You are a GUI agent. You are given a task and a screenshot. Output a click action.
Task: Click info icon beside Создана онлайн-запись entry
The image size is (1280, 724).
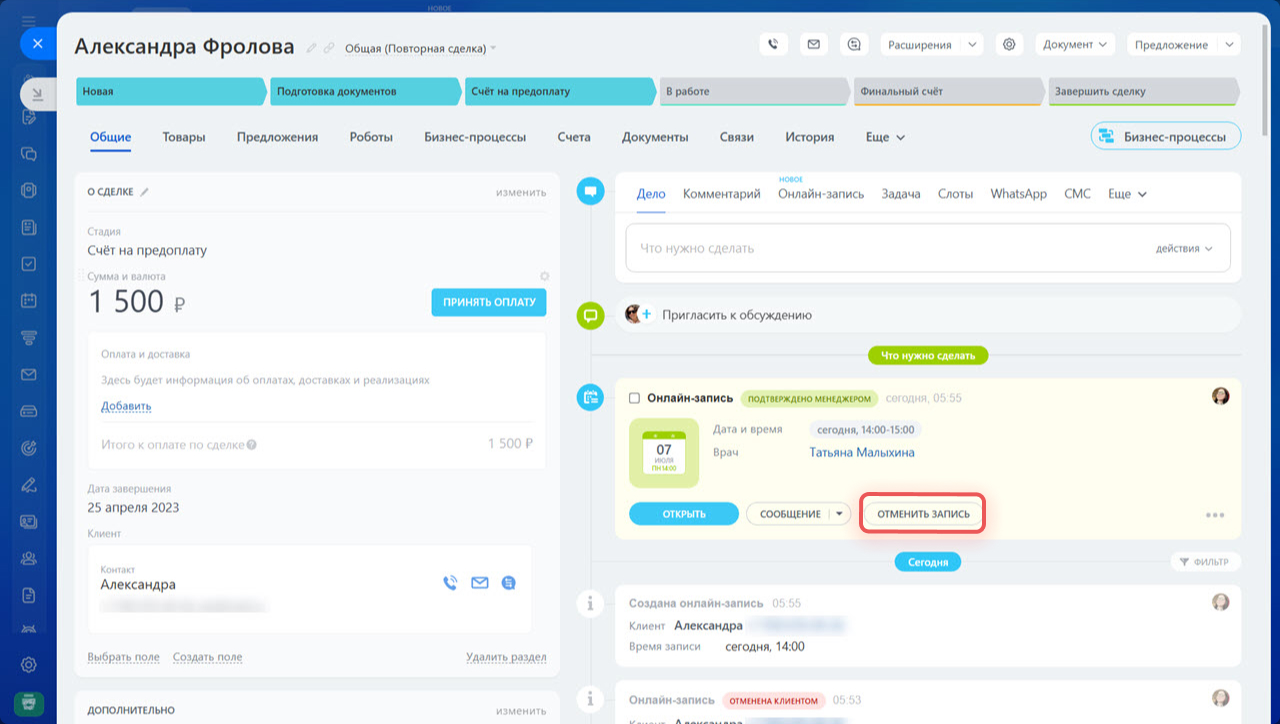[590, 603]
